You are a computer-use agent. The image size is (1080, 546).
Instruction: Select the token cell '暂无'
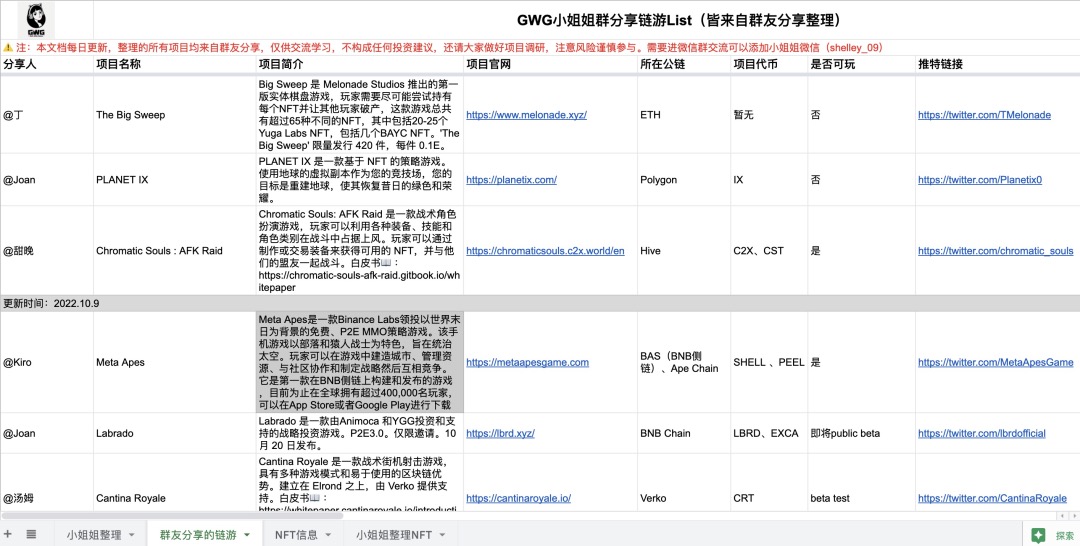(769, 115)
